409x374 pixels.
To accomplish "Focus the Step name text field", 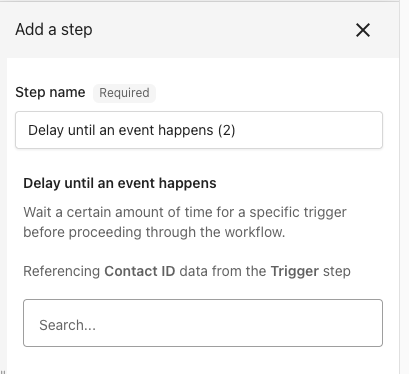I will pyautogui.click(x=199, y=130).
